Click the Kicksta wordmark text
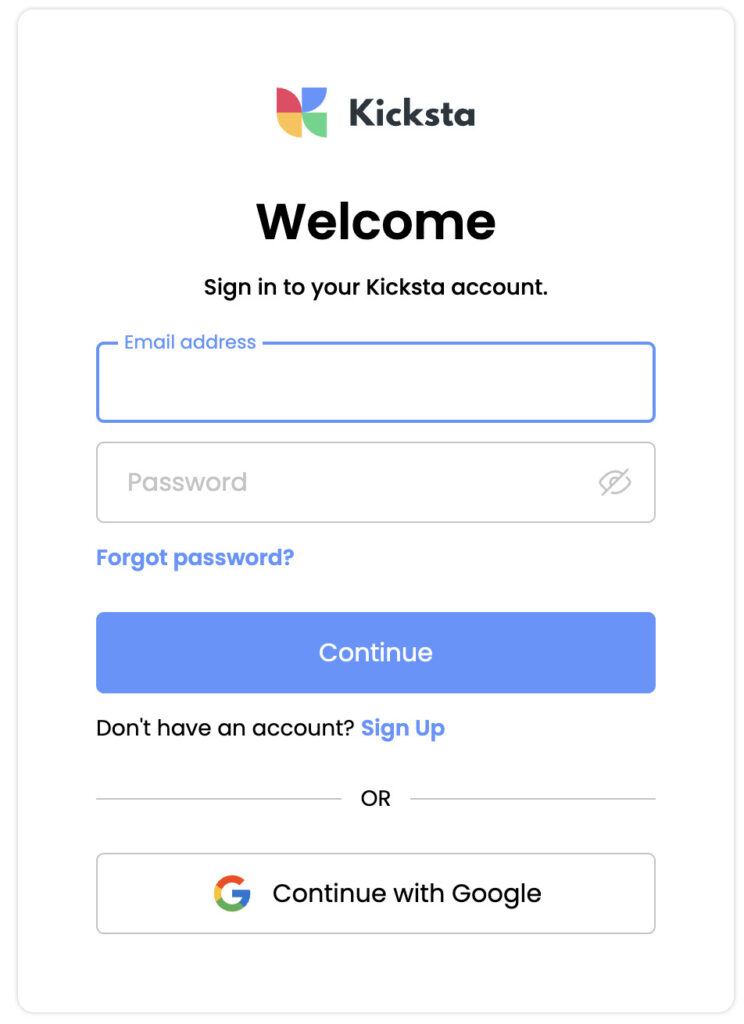The width and height of the screenshot is (744, 1024). 410,113
